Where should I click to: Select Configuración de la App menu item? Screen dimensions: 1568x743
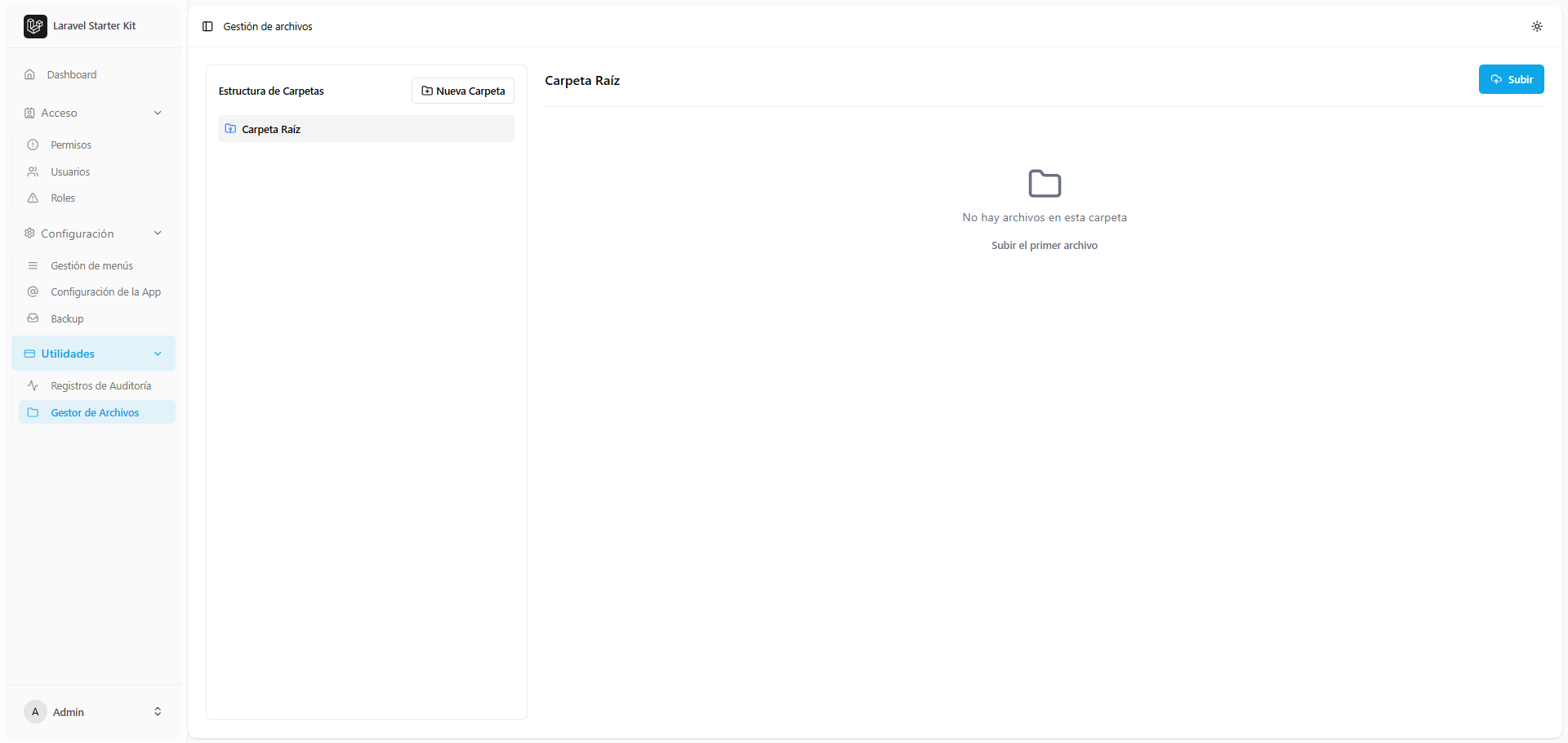pos(105,291)
